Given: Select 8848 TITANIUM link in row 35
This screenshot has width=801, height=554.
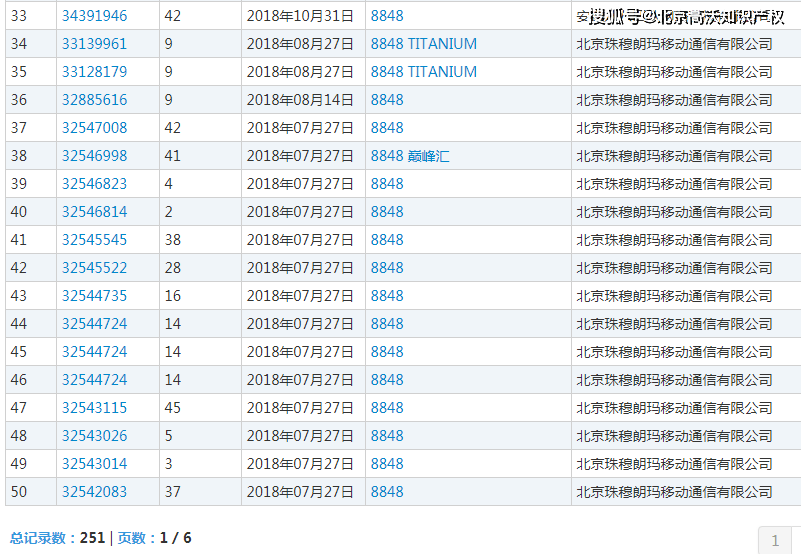Looking at the screenshot, I should click(x=423, y=72).
